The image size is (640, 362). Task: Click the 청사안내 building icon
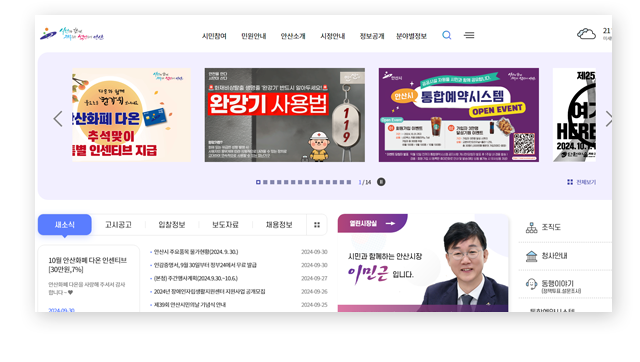[531, 256]
